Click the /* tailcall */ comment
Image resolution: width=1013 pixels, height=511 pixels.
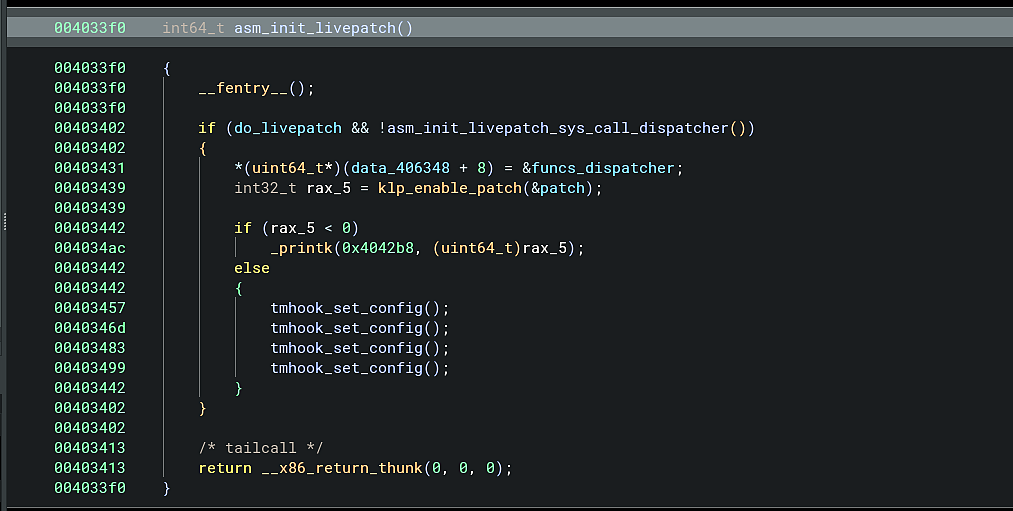pyautogui.click(x=261, y=448)
